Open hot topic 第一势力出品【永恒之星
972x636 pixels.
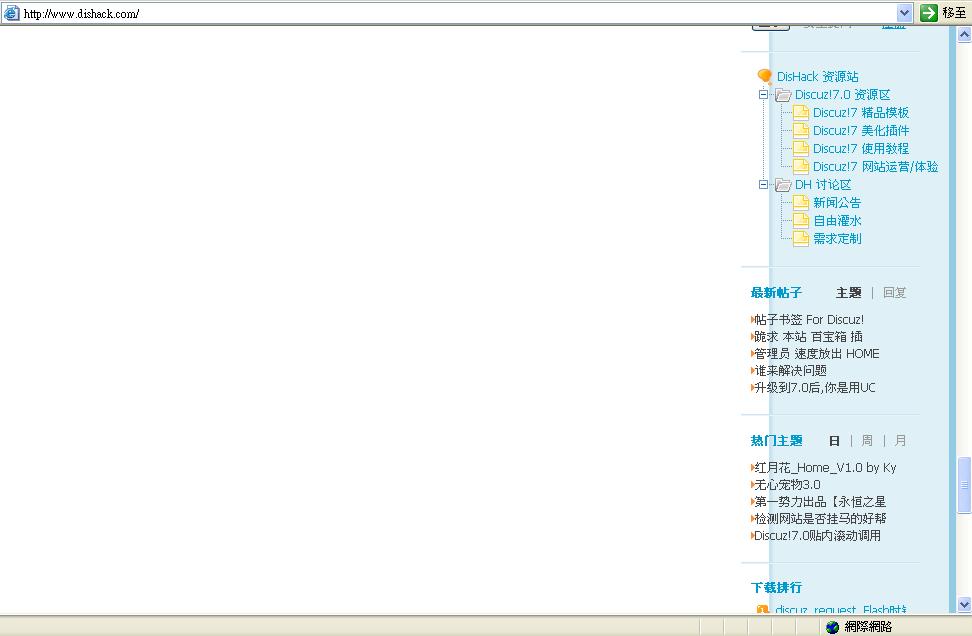pos(820,502)
